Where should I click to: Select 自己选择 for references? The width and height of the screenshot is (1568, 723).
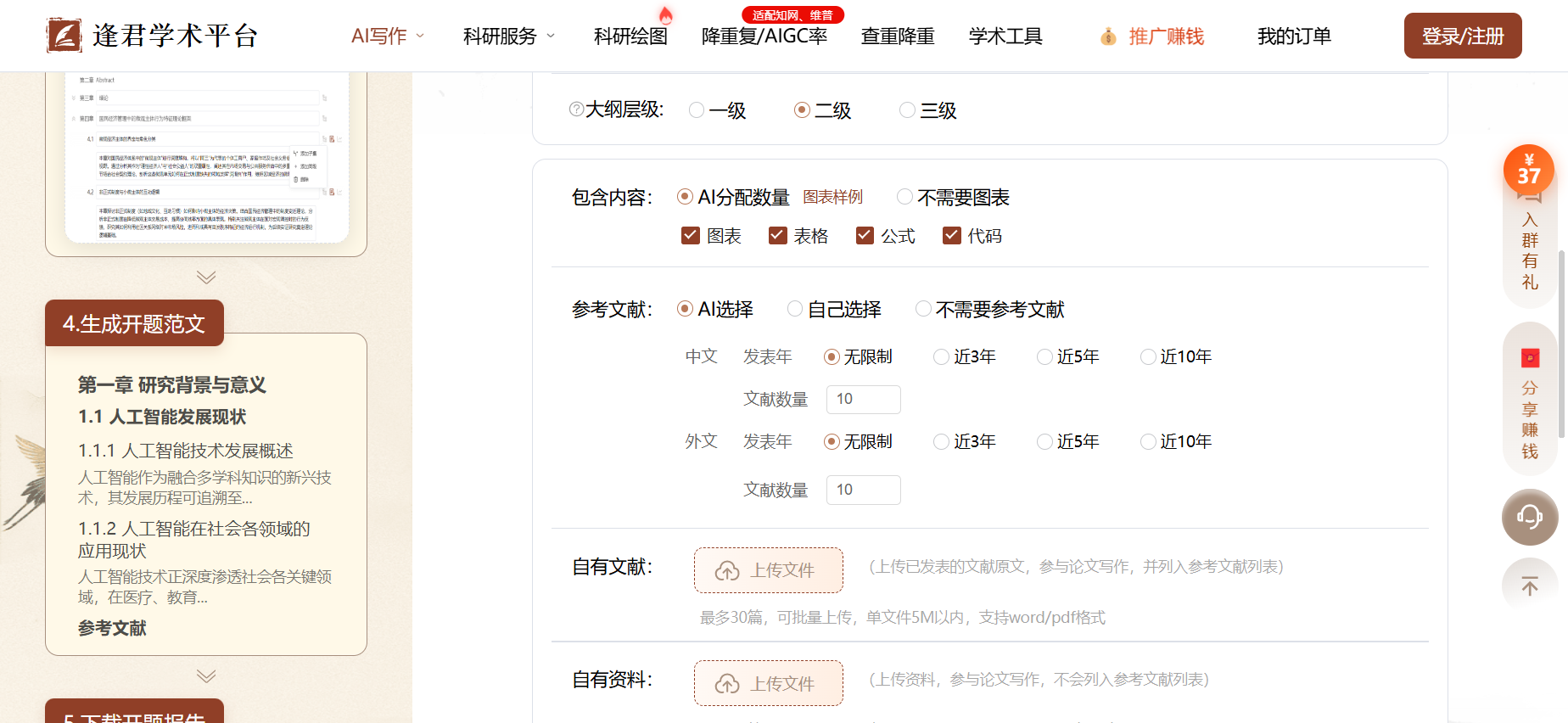795,309
